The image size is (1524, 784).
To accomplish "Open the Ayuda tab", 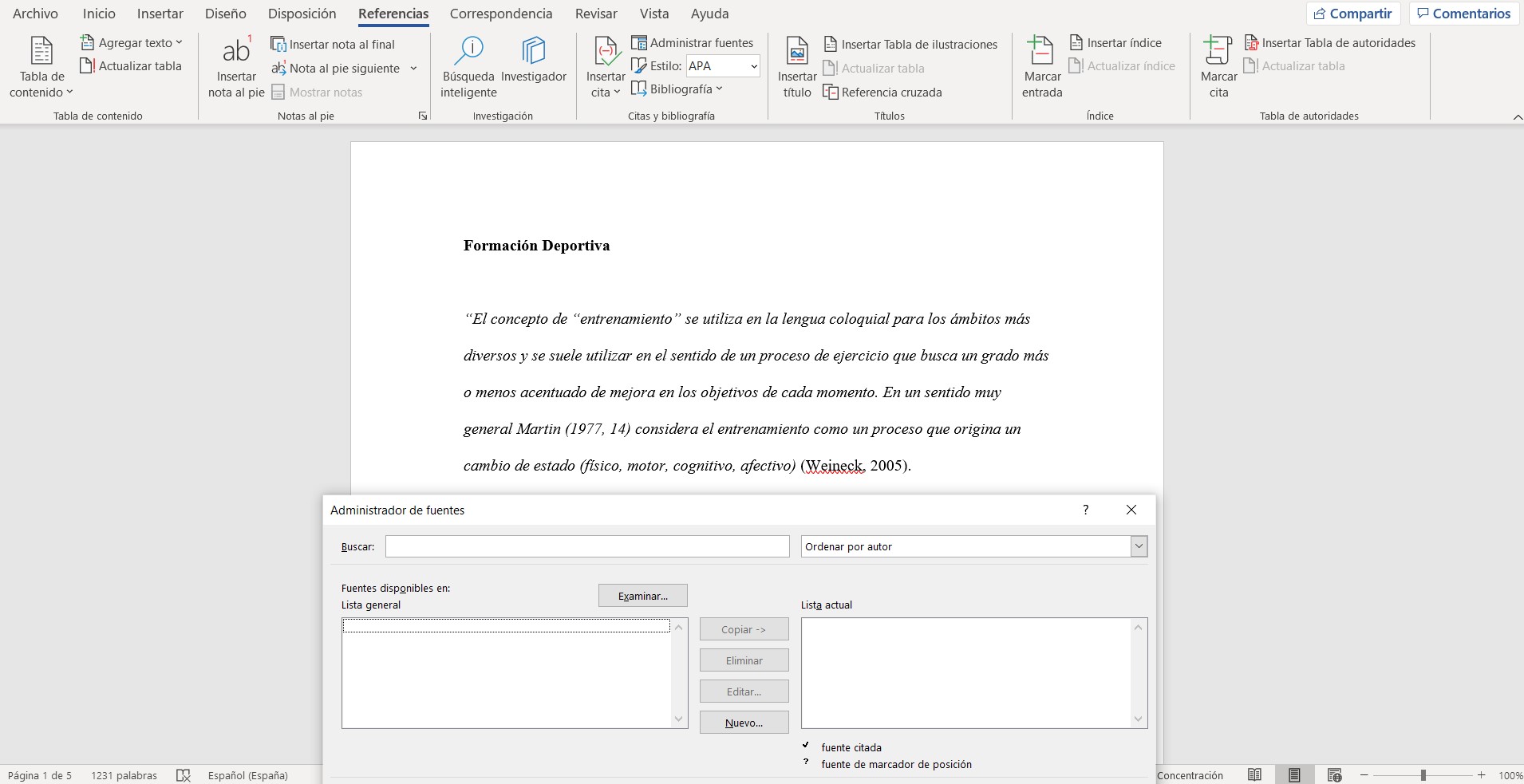I will click(709, 14).
